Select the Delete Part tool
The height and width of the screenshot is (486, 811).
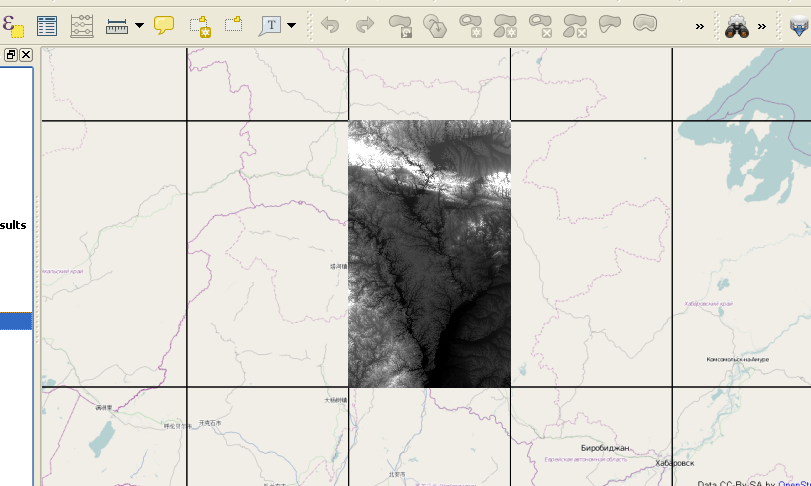tap(575, 26)
